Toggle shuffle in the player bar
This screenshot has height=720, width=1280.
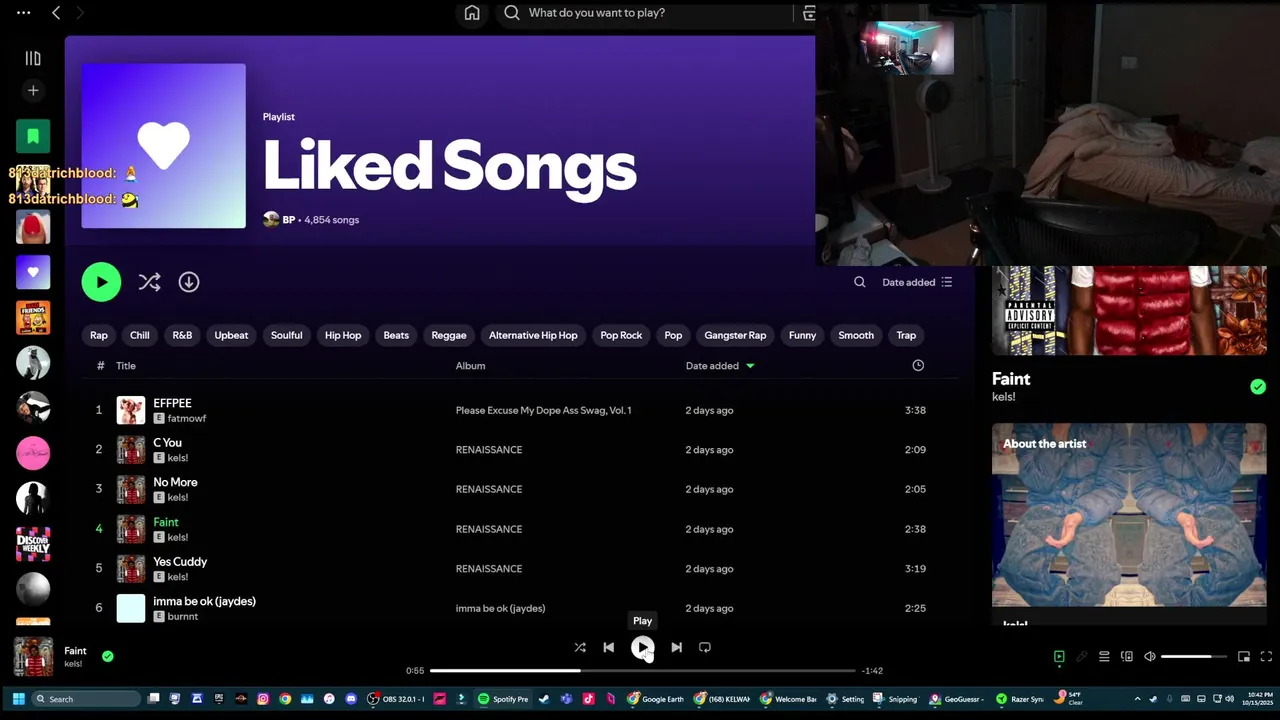click(580, 648)
